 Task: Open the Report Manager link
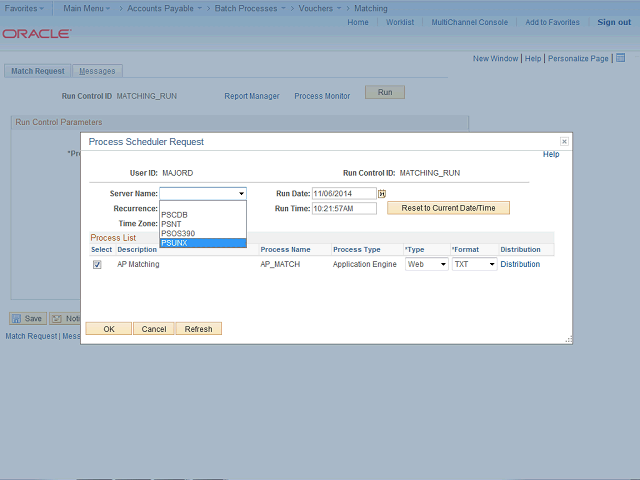tap(252, 96)
